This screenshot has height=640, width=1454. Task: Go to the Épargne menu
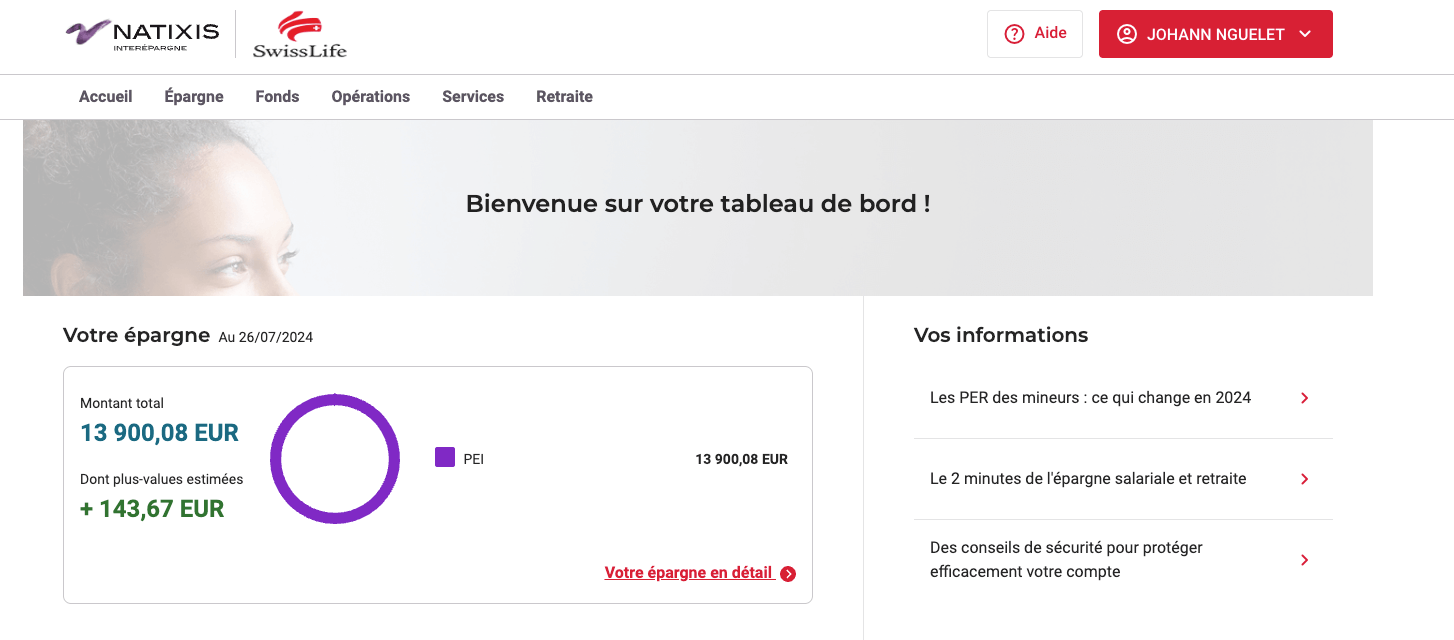click(194, 97)
